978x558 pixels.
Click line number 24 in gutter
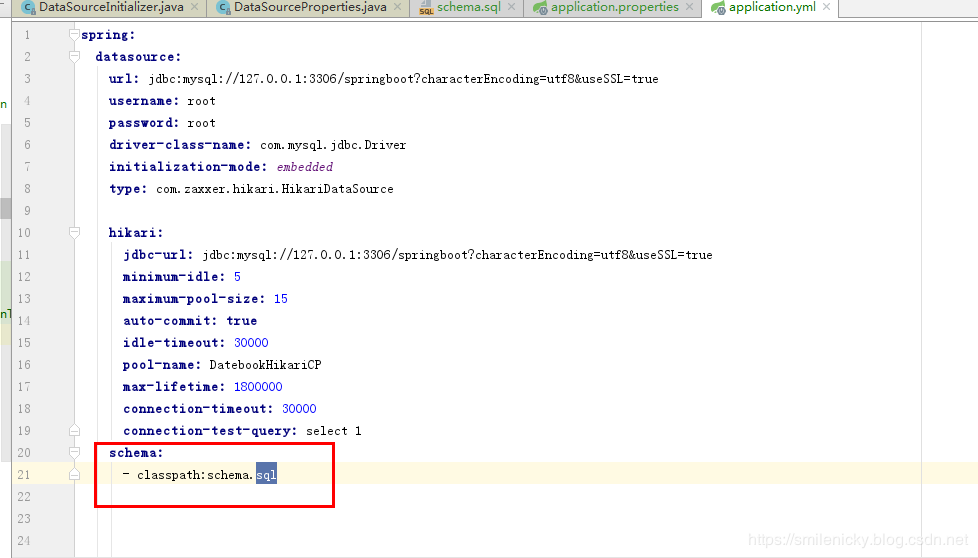point(24,541)
